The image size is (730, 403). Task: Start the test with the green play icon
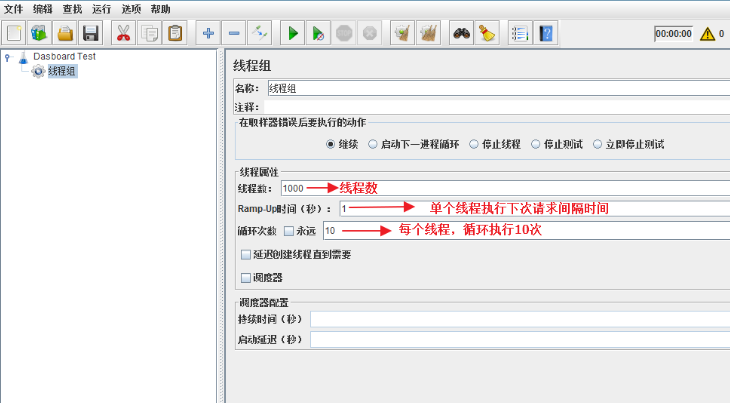(293, 33)
